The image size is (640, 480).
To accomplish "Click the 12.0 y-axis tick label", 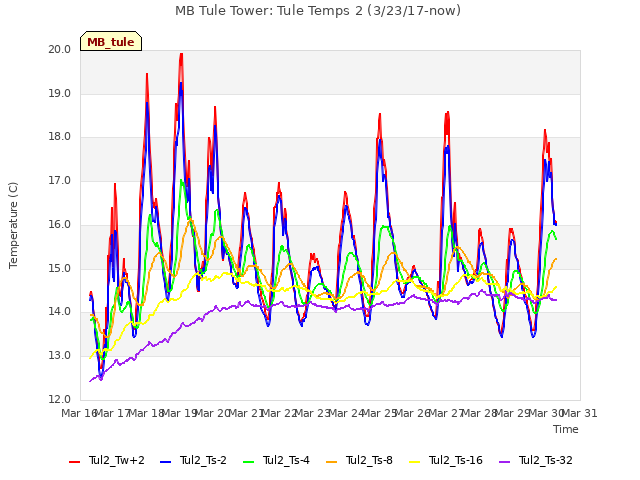I will (x=60, y=399).
